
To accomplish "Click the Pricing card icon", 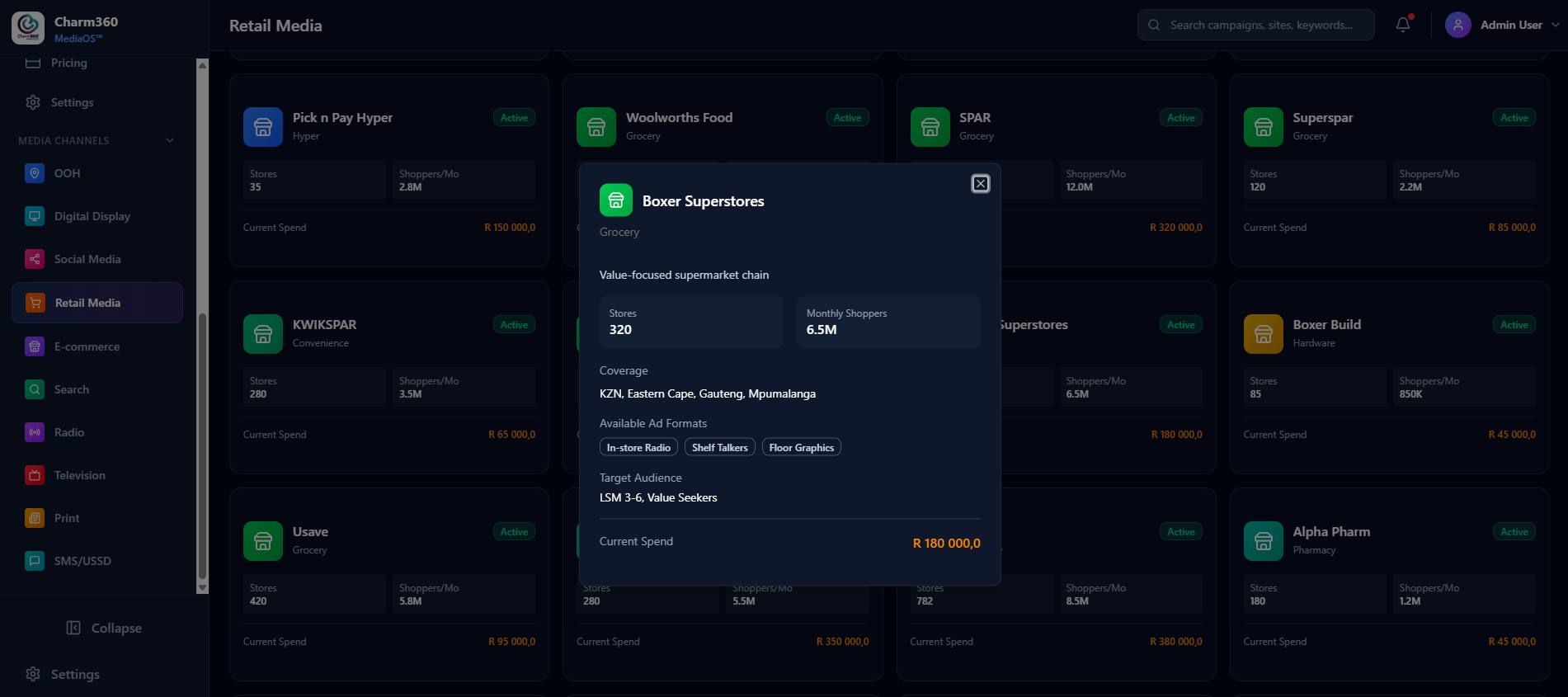I will coord(33,63).
